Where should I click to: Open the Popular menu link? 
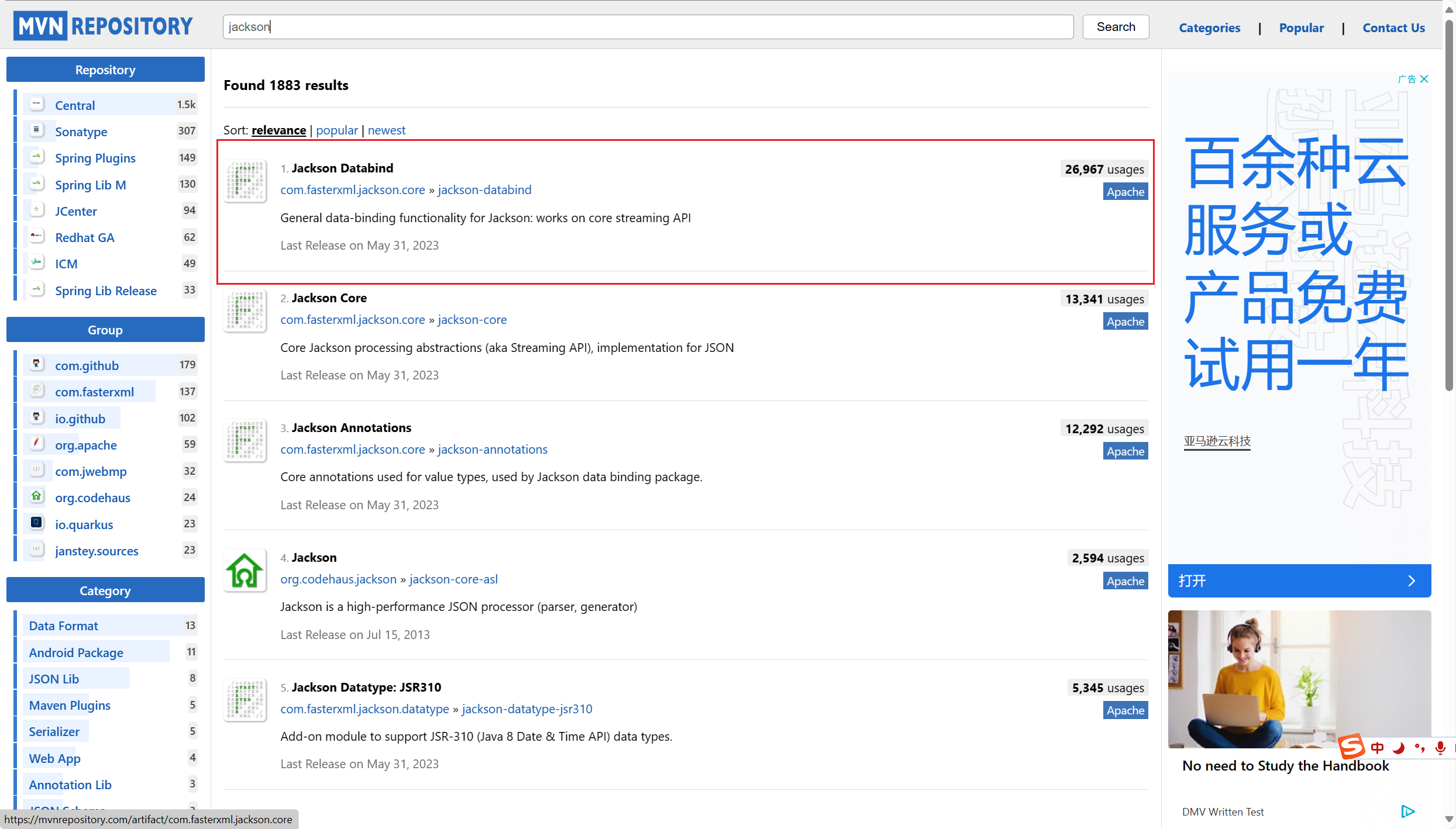1301,27
